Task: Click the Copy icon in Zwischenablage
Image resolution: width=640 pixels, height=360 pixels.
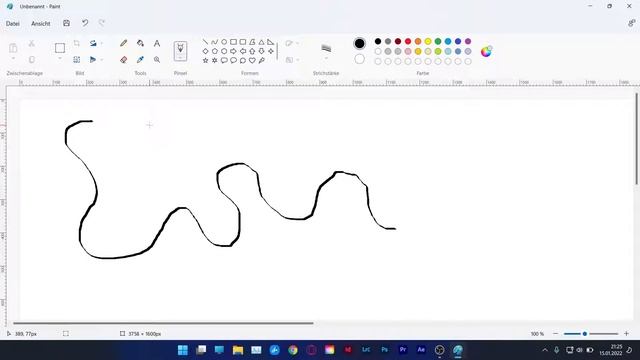Action: (x=31, y=60)
